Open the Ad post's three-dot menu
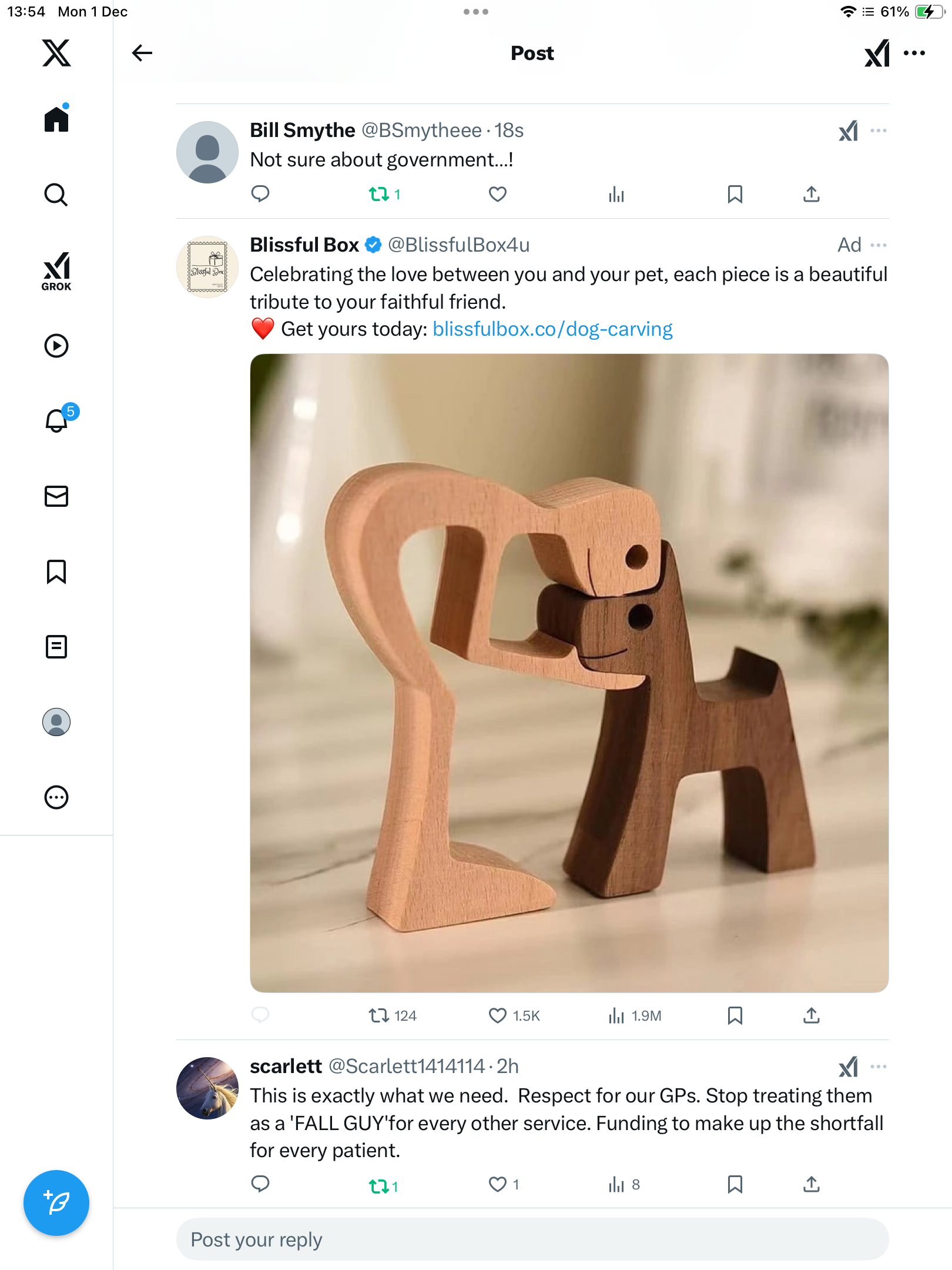This screenshot has height=1270, width=952. 879,245
